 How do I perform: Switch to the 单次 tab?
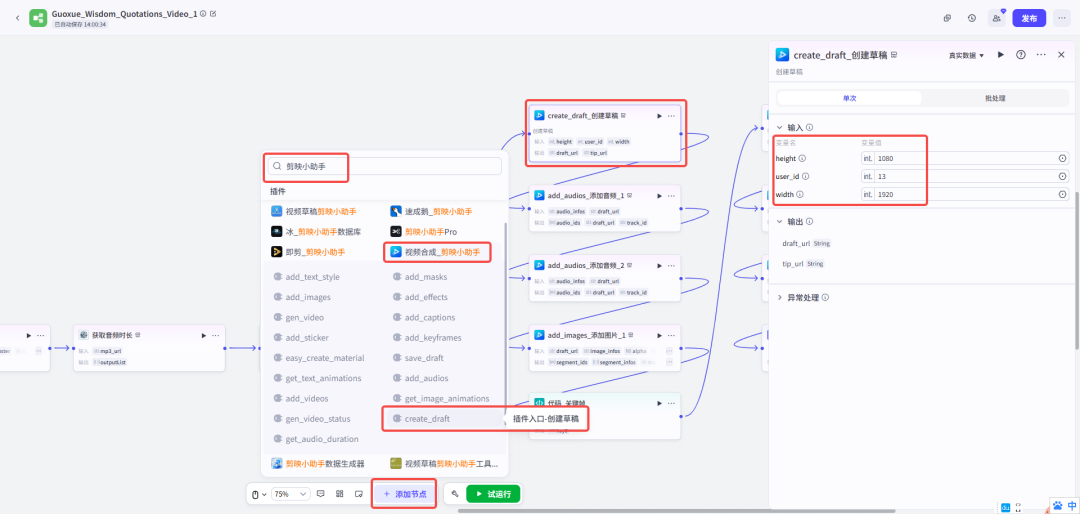point(849,98)
